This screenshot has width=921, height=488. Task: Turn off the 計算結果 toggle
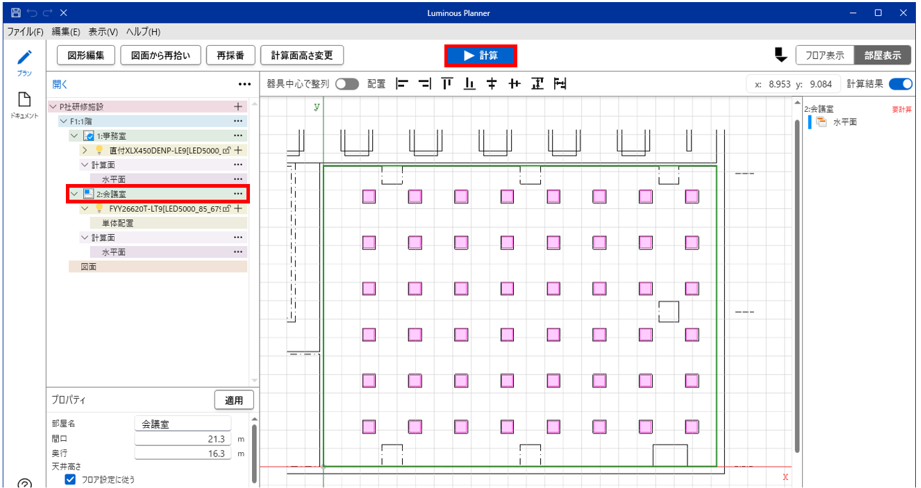coord(900,84)
